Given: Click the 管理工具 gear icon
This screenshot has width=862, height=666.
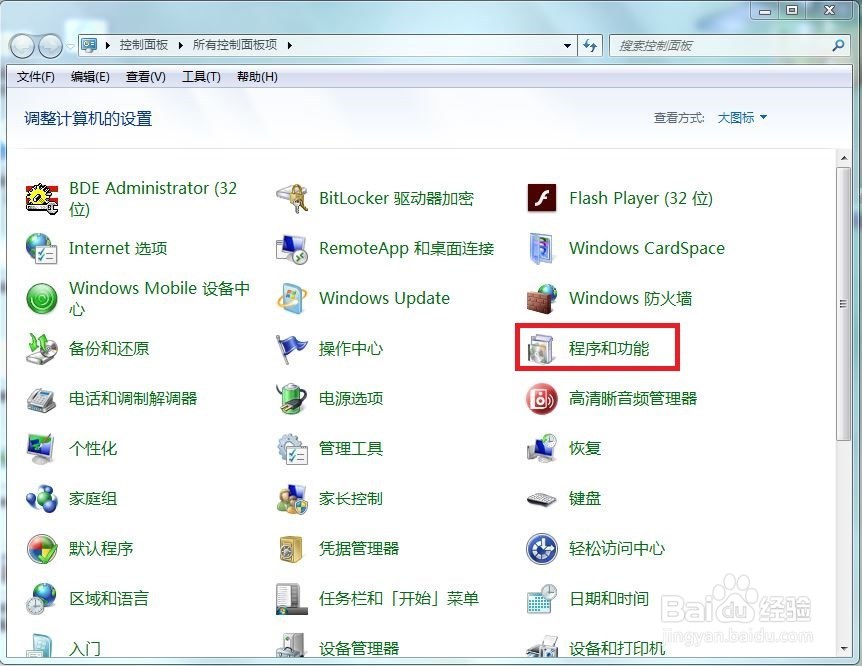Looking at the screenshot, I should coord(292,449).
